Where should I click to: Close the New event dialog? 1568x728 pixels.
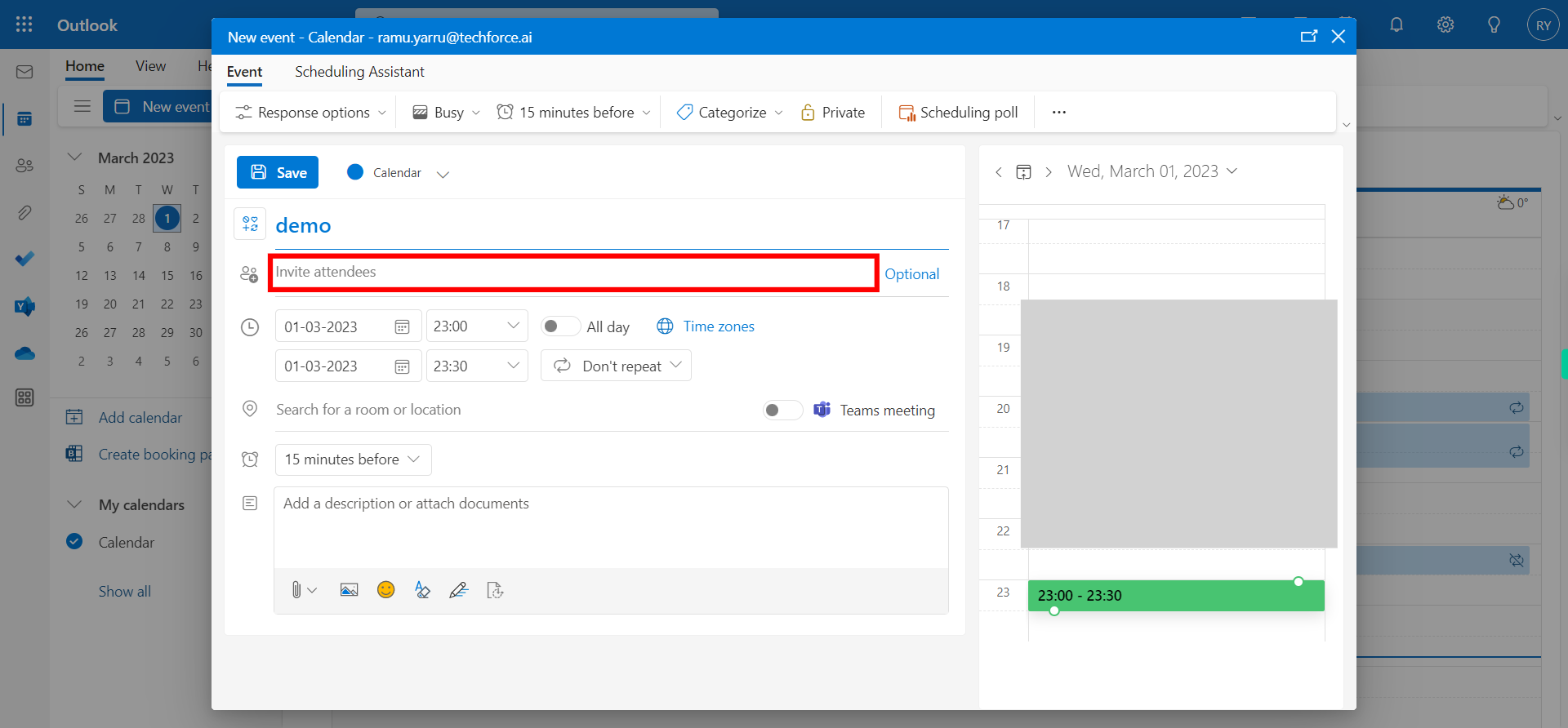click(x=1339, y=36)
